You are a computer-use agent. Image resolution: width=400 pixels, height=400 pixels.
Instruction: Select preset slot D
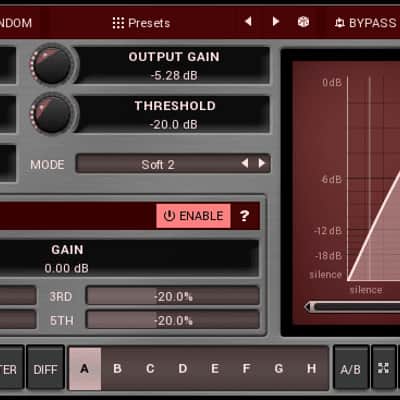point(182,369)
